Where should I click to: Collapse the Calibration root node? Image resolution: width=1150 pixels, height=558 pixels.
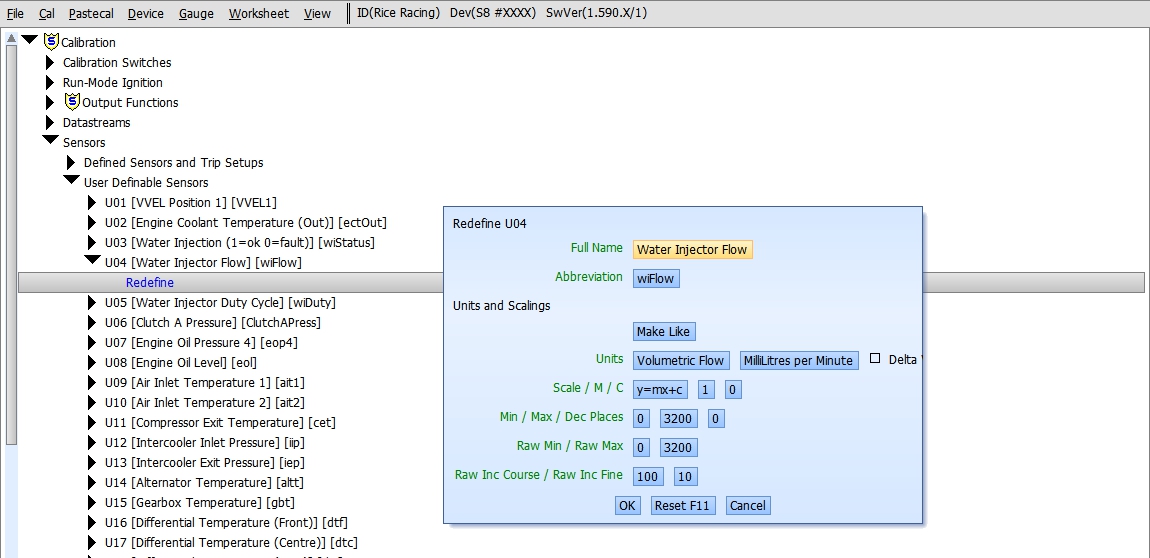point(30,40)
